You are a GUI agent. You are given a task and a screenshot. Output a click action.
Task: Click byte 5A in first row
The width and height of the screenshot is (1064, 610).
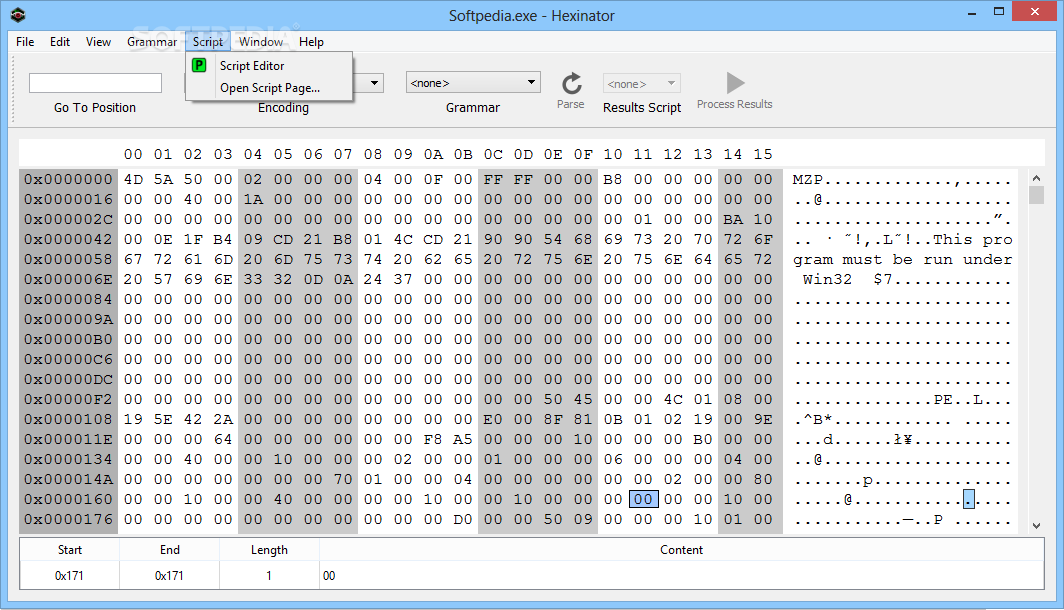coord(163,179)
